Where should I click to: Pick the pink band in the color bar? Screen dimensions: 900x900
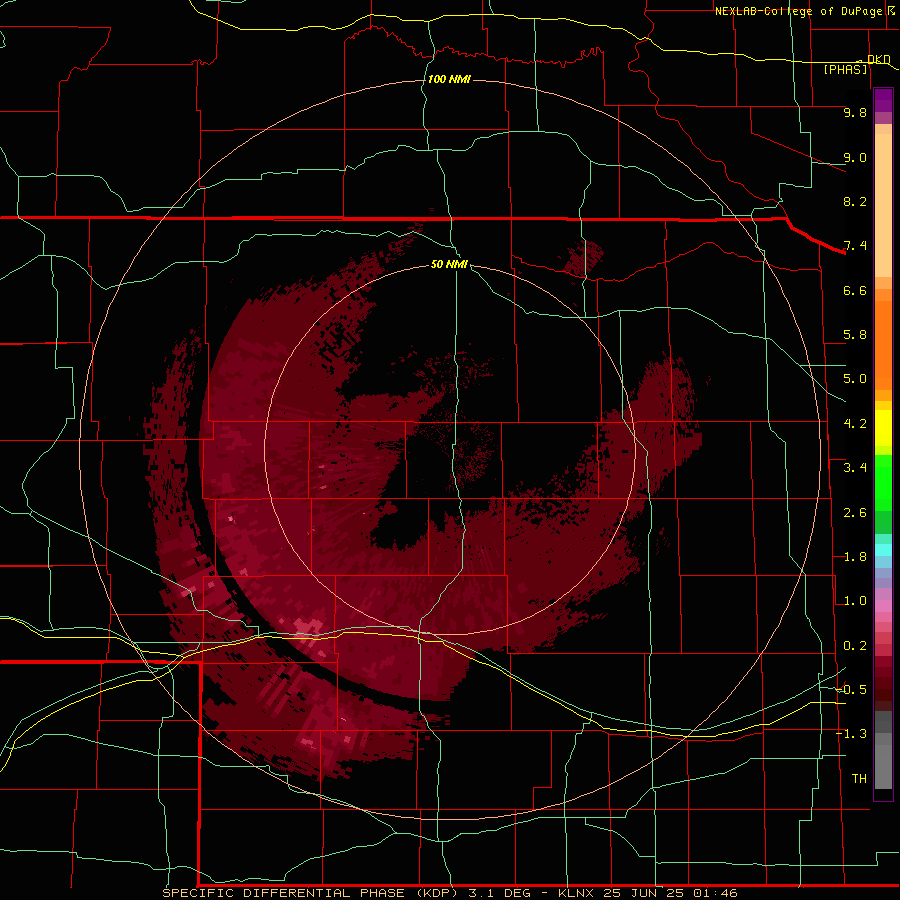click(x=883, y=606)
